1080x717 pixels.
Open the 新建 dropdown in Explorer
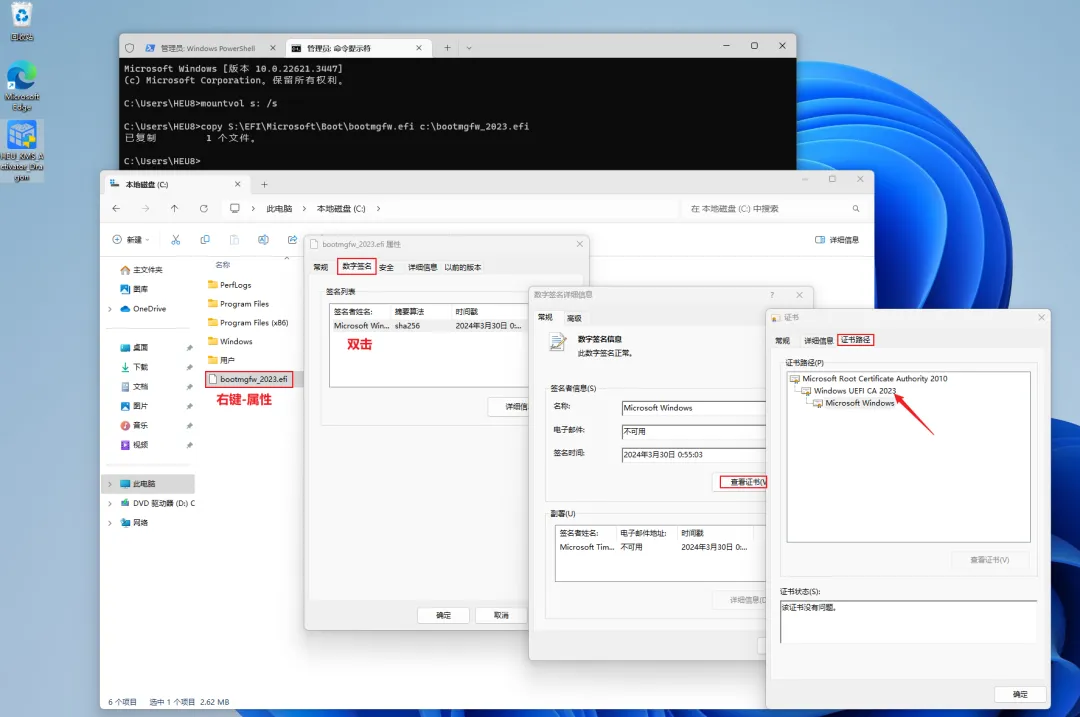tap(131, 240)
